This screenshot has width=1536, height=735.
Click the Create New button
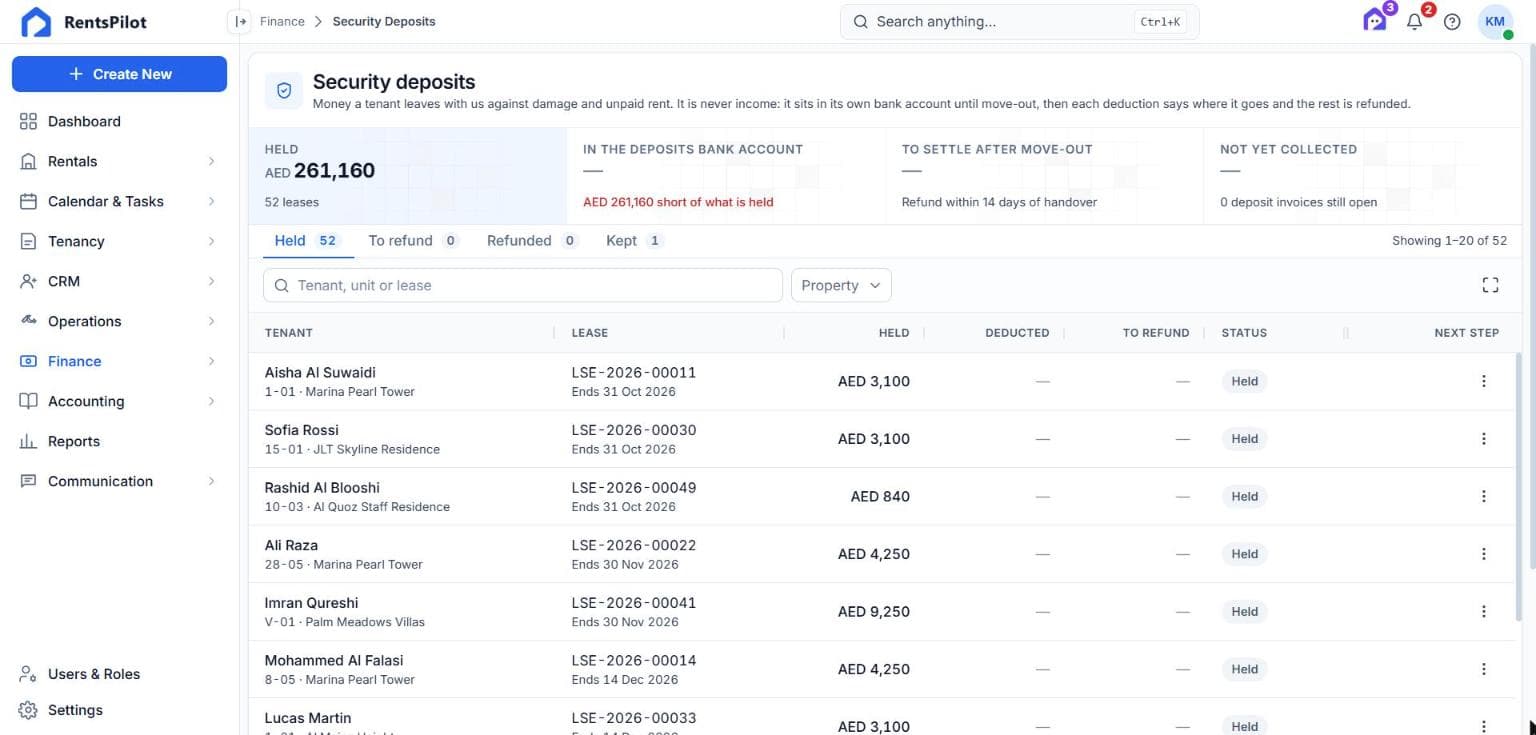click(x=119, y=74)
